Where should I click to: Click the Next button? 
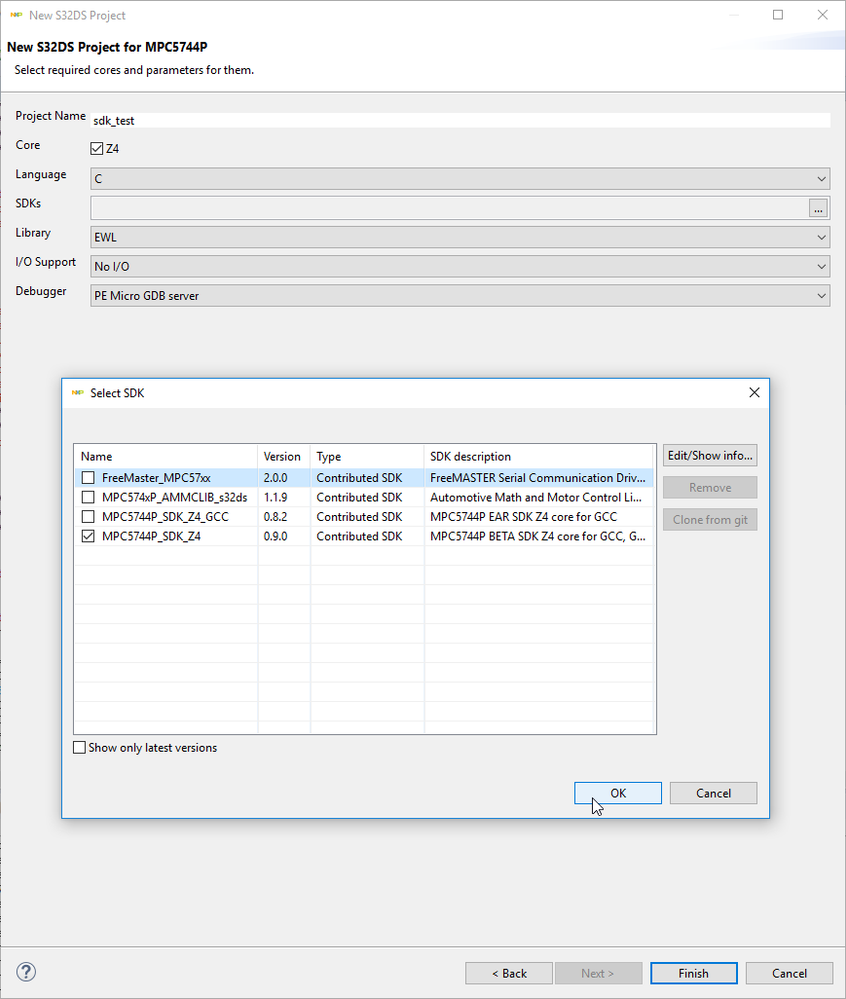598,973
